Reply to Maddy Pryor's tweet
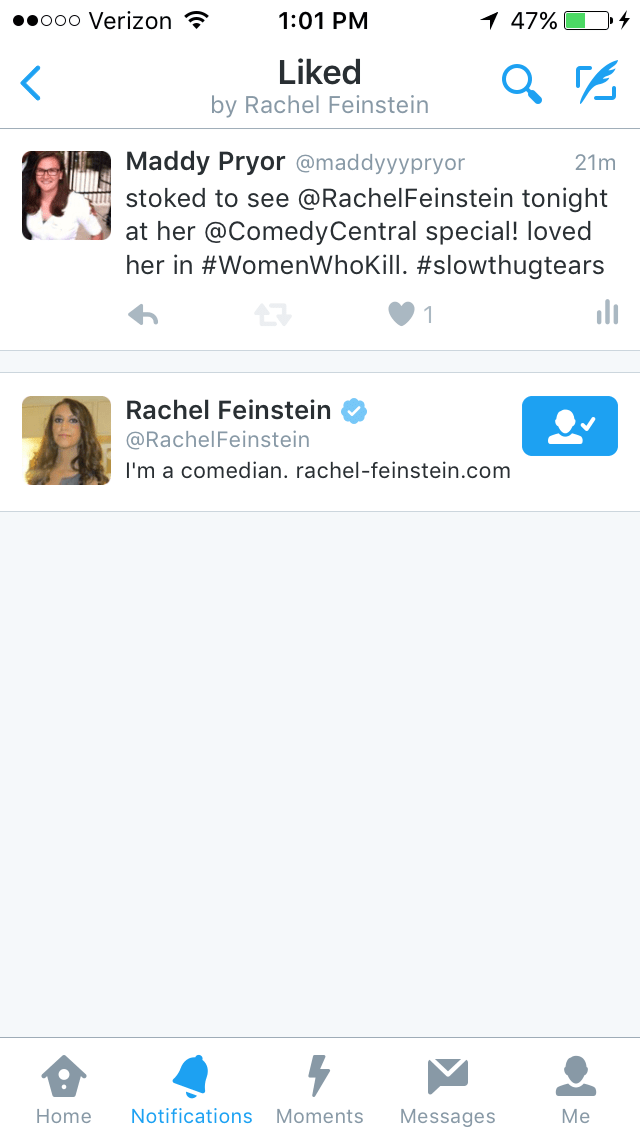The height and width of the screenshot is (1136, 640). (144, 315)
